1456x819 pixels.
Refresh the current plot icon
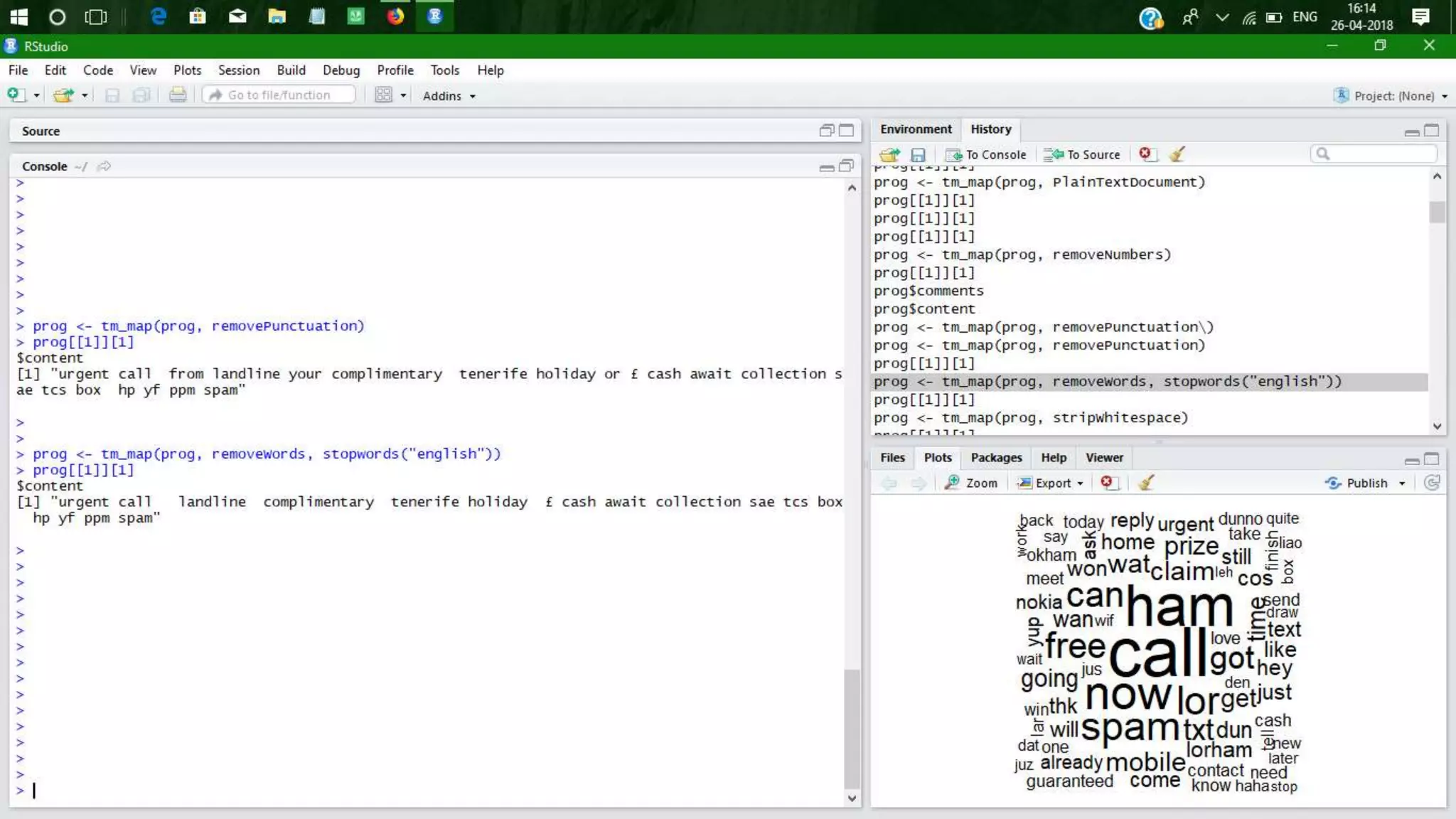coord(1432,483)
